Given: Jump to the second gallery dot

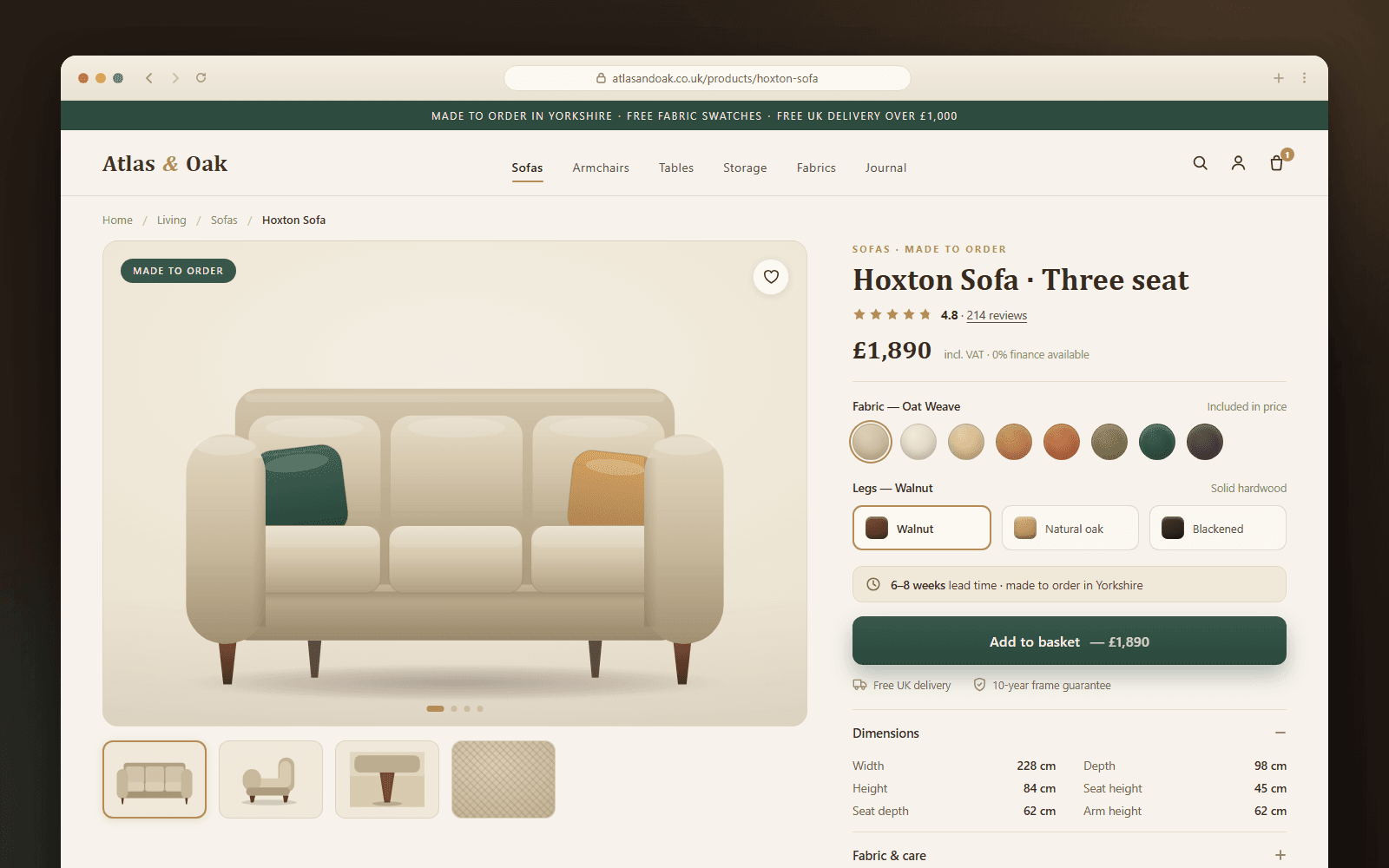Looking at the screenshot, I should pyautogui.click(x=454, y=708).
